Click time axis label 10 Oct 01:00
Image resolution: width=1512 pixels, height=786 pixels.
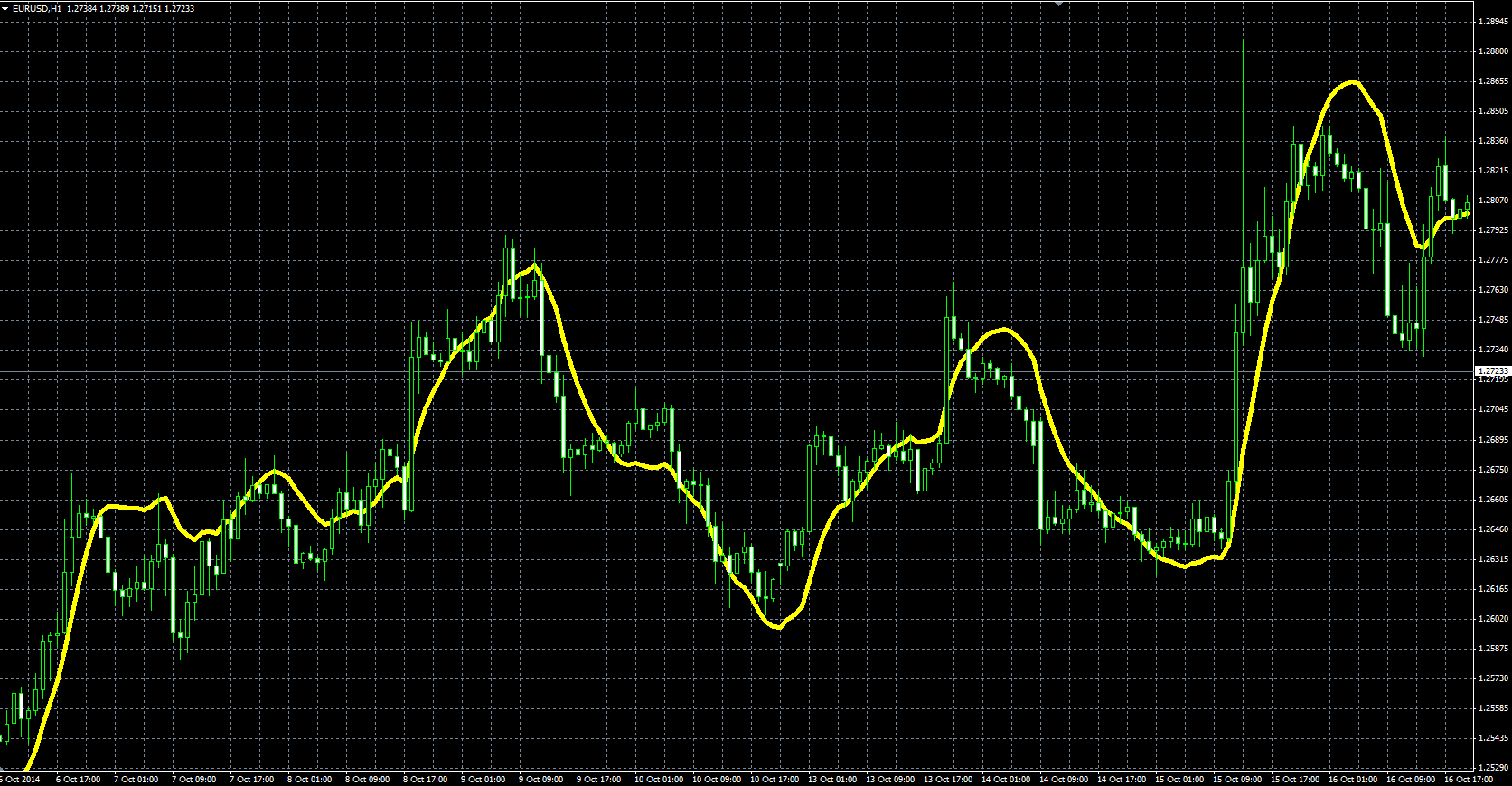[659, 779]
